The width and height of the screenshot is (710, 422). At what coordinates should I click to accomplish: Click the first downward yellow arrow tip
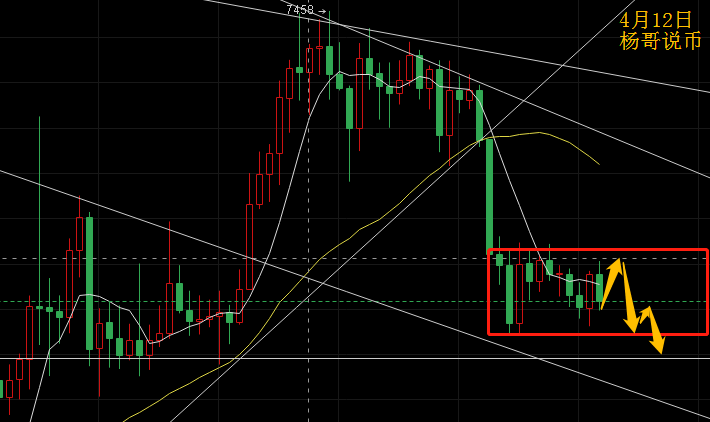pos(630,325)
